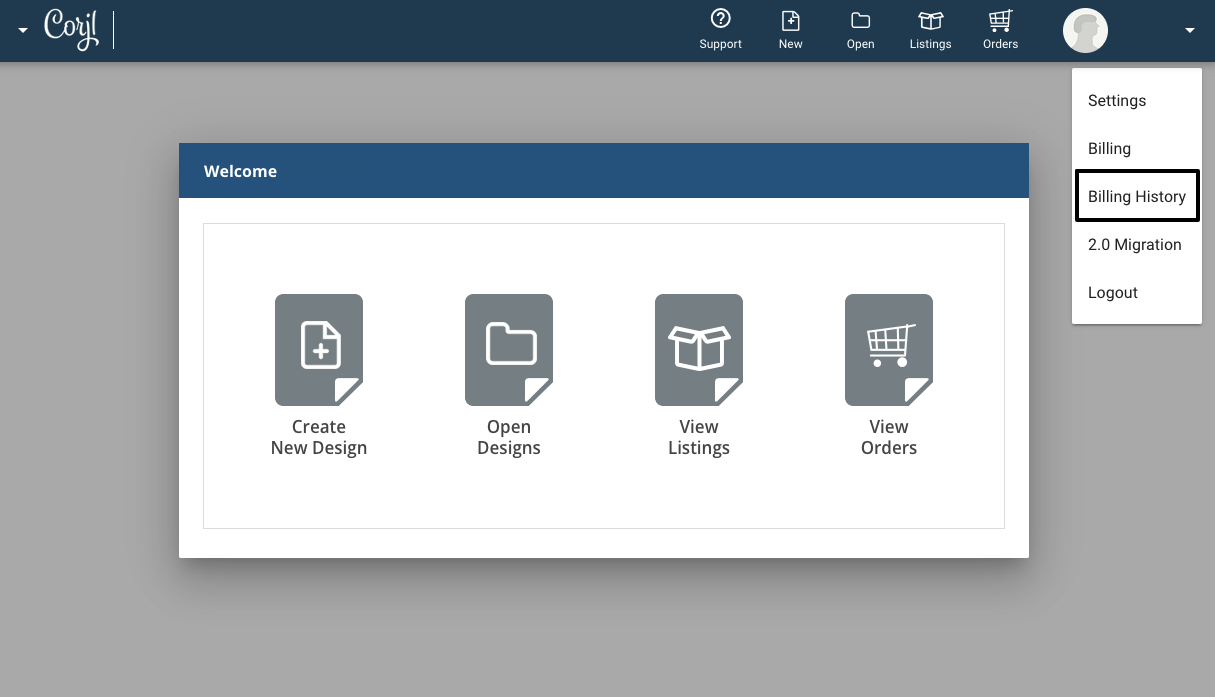Click the Corjl logo
The width and height of the screenshot is (1215, 697).
click(72, 29)
